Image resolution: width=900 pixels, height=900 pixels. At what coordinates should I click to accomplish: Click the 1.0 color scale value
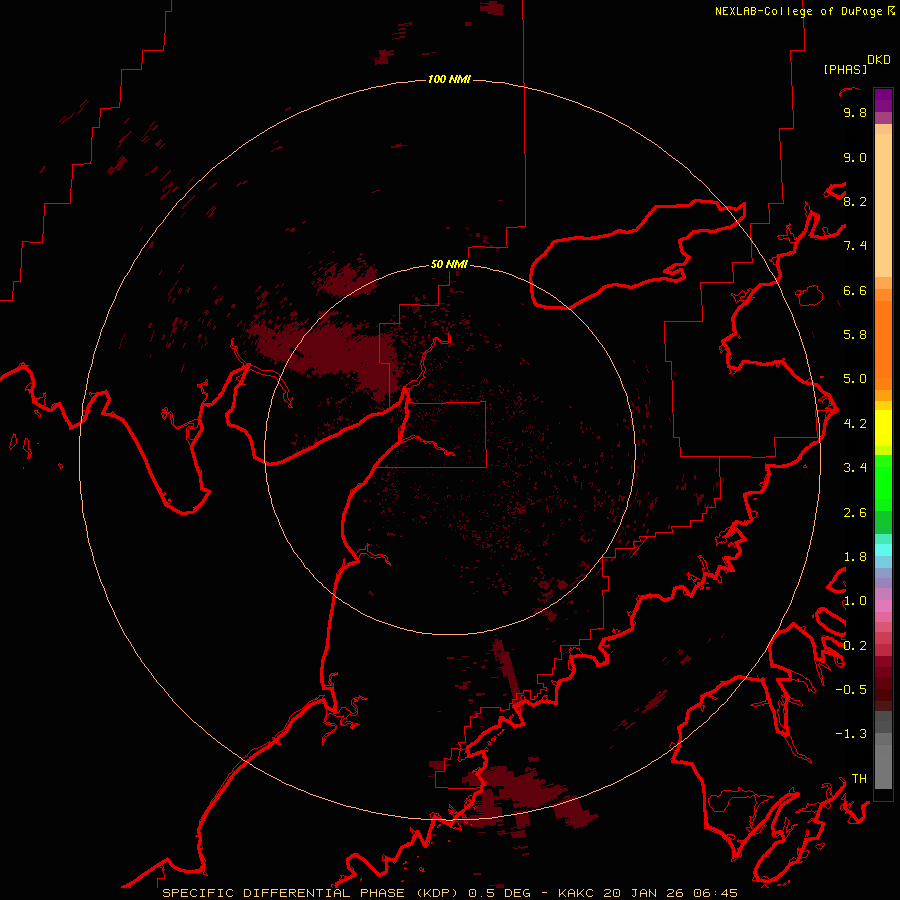(855, 601)
